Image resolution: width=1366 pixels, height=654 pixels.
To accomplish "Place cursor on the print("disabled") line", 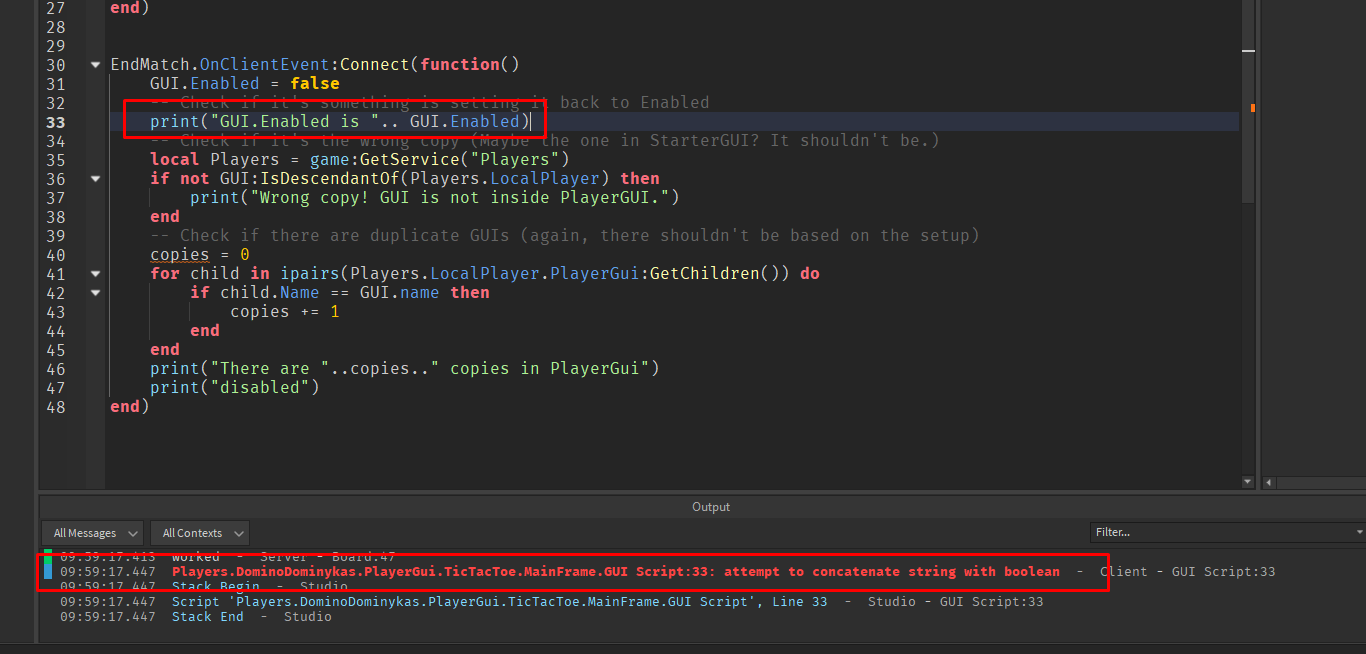I will 235,388.
